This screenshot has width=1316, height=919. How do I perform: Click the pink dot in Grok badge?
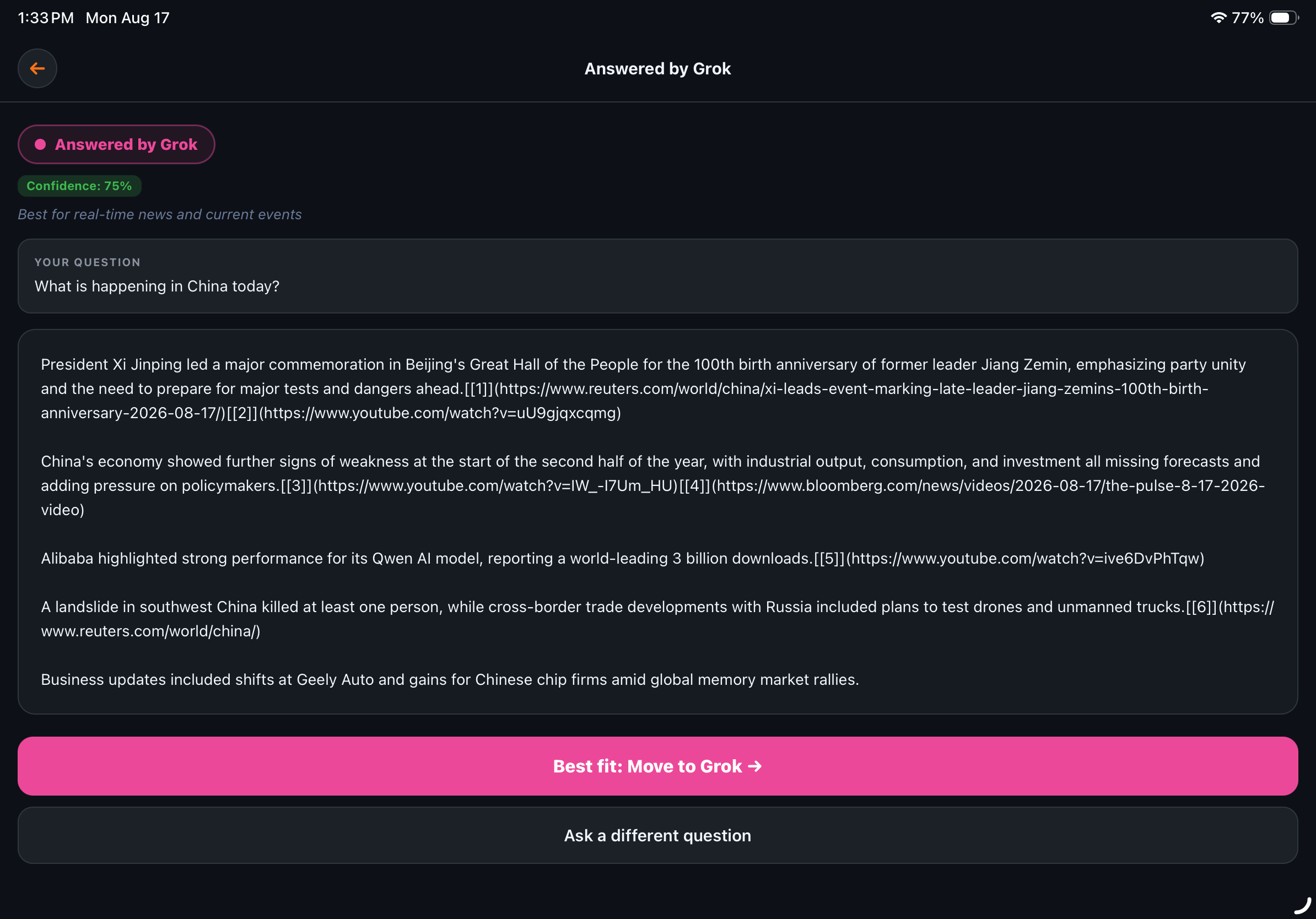[40, 144]
